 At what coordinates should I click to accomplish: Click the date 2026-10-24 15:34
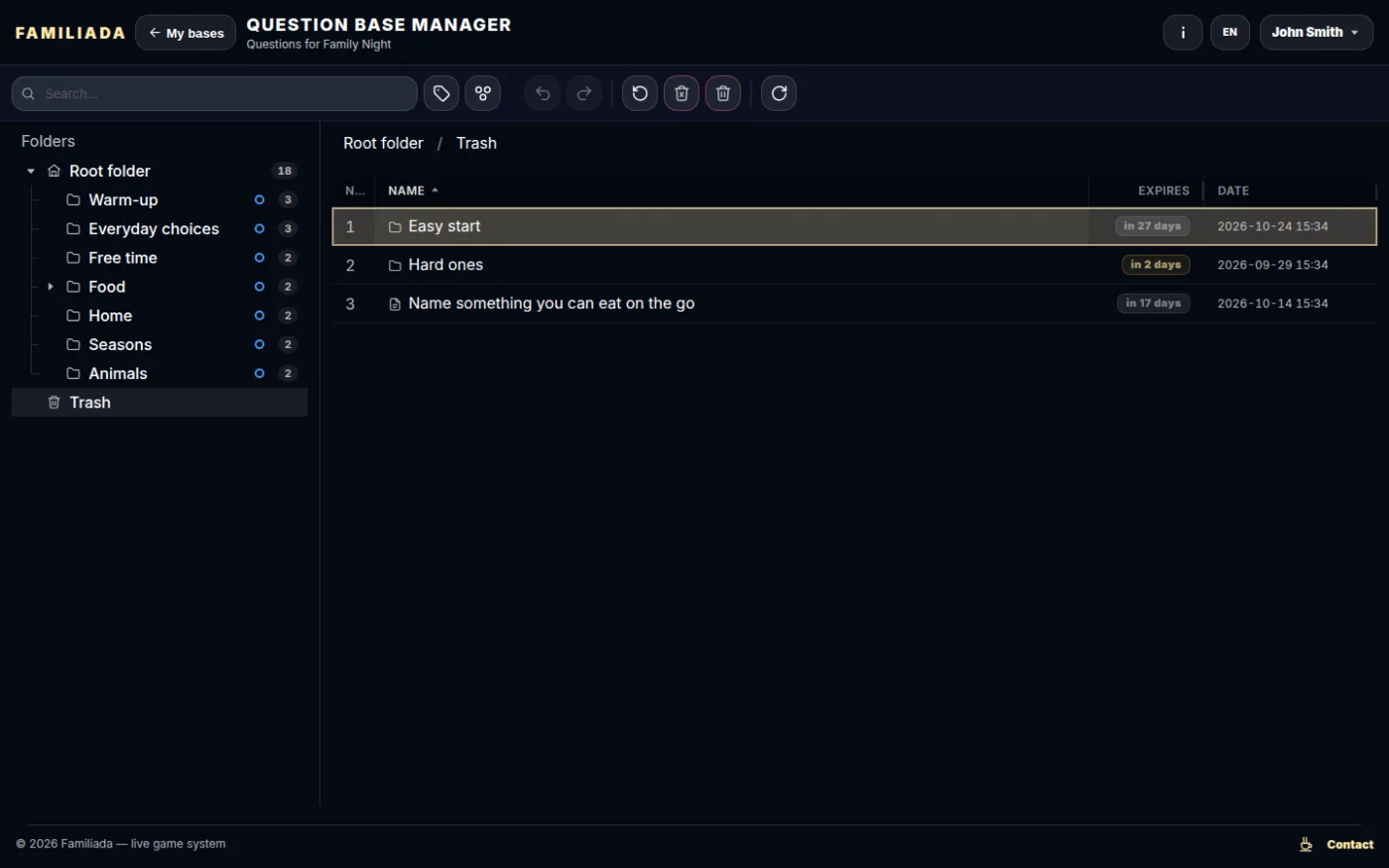click(x=1273, y=226)
